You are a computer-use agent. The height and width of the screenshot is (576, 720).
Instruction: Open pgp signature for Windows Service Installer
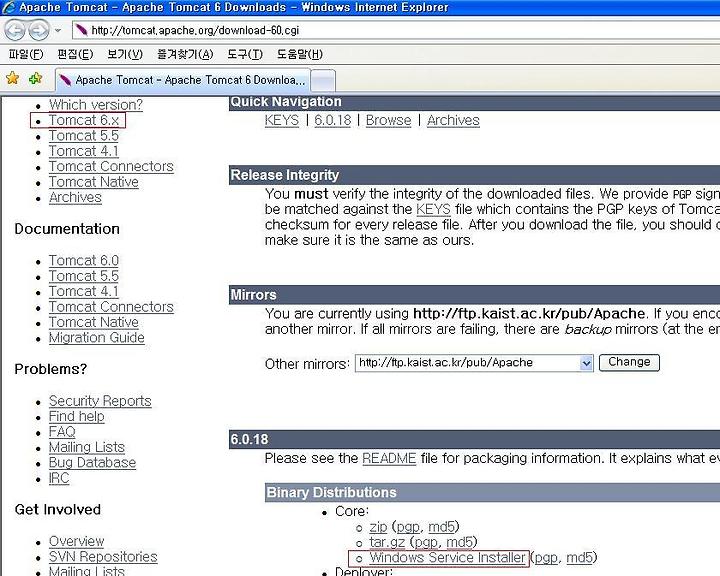click(x=546, y=558)
